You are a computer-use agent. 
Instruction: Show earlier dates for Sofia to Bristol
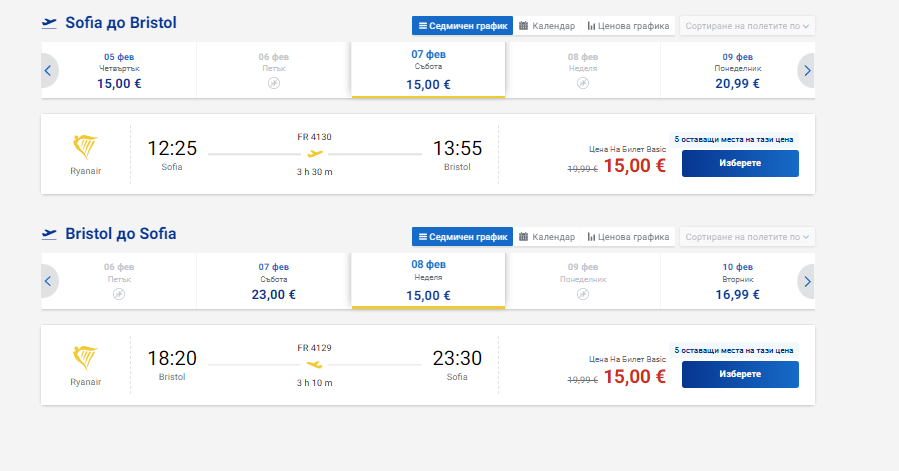coord(49,71)
